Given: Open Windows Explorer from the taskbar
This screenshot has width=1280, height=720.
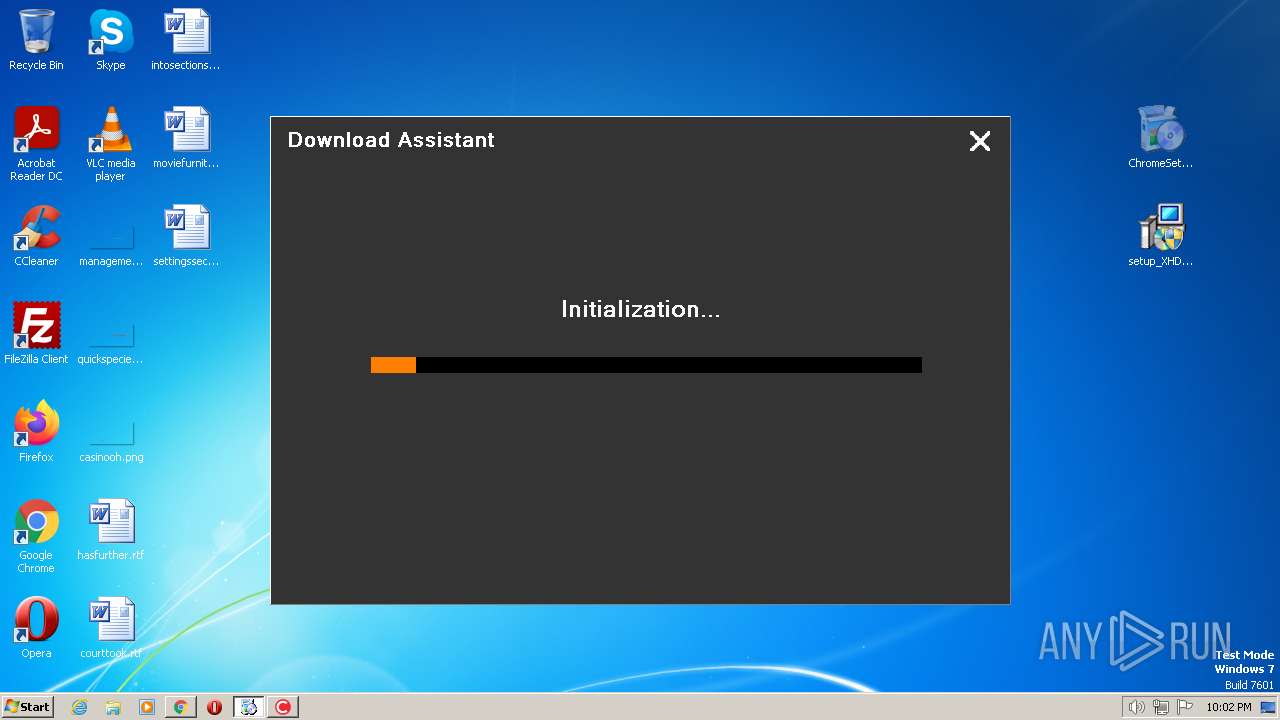Looking at the screenshot, I should 113,707.
